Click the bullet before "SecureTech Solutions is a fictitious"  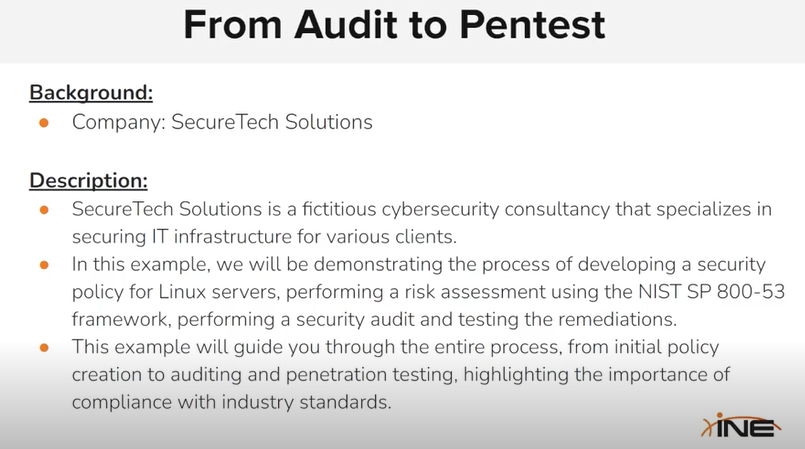tap(44, 210)
